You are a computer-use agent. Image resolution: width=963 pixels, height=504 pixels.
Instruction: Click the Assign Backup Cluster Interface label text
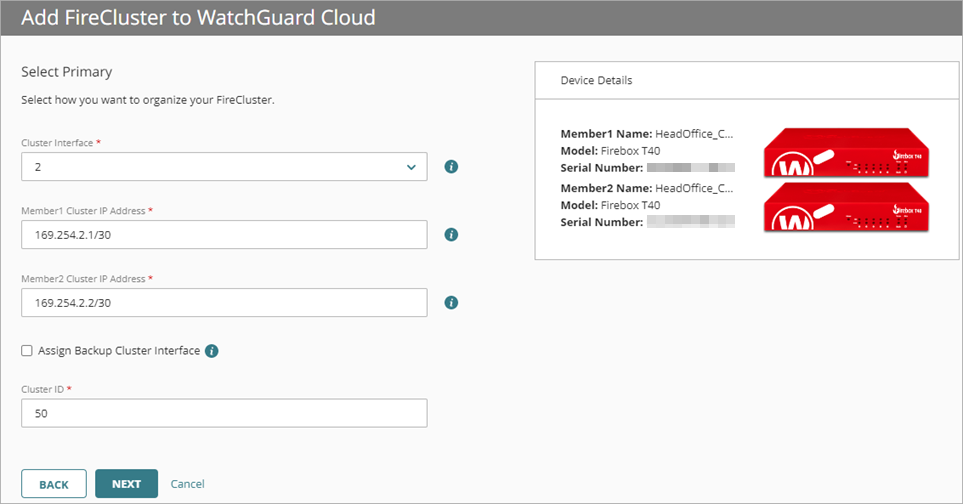[118, 351]
